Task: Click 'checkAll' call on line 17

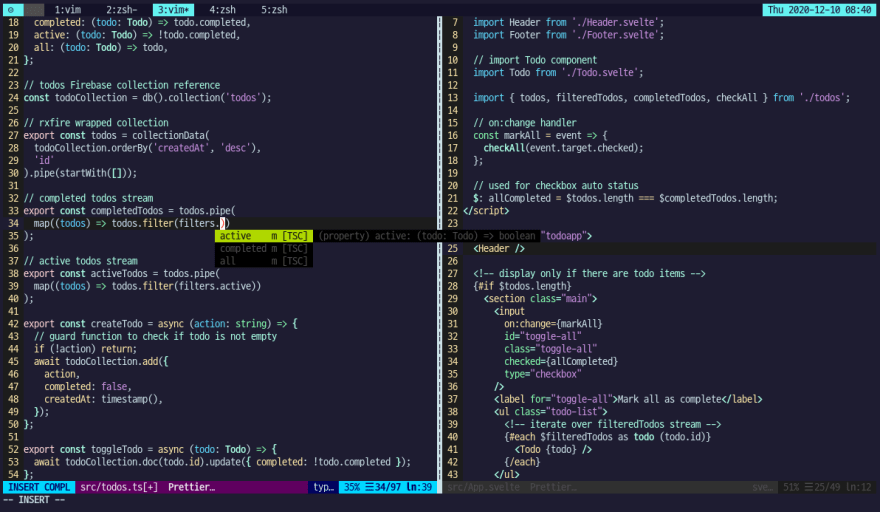Action: [x=504, y=148]
